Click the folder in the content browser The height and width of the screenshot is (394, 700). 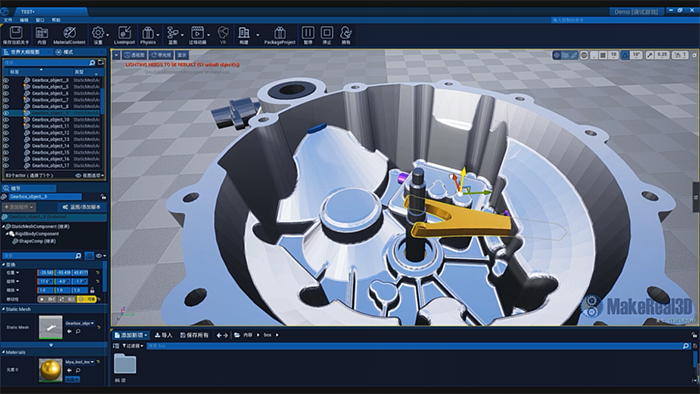[125, 364]
